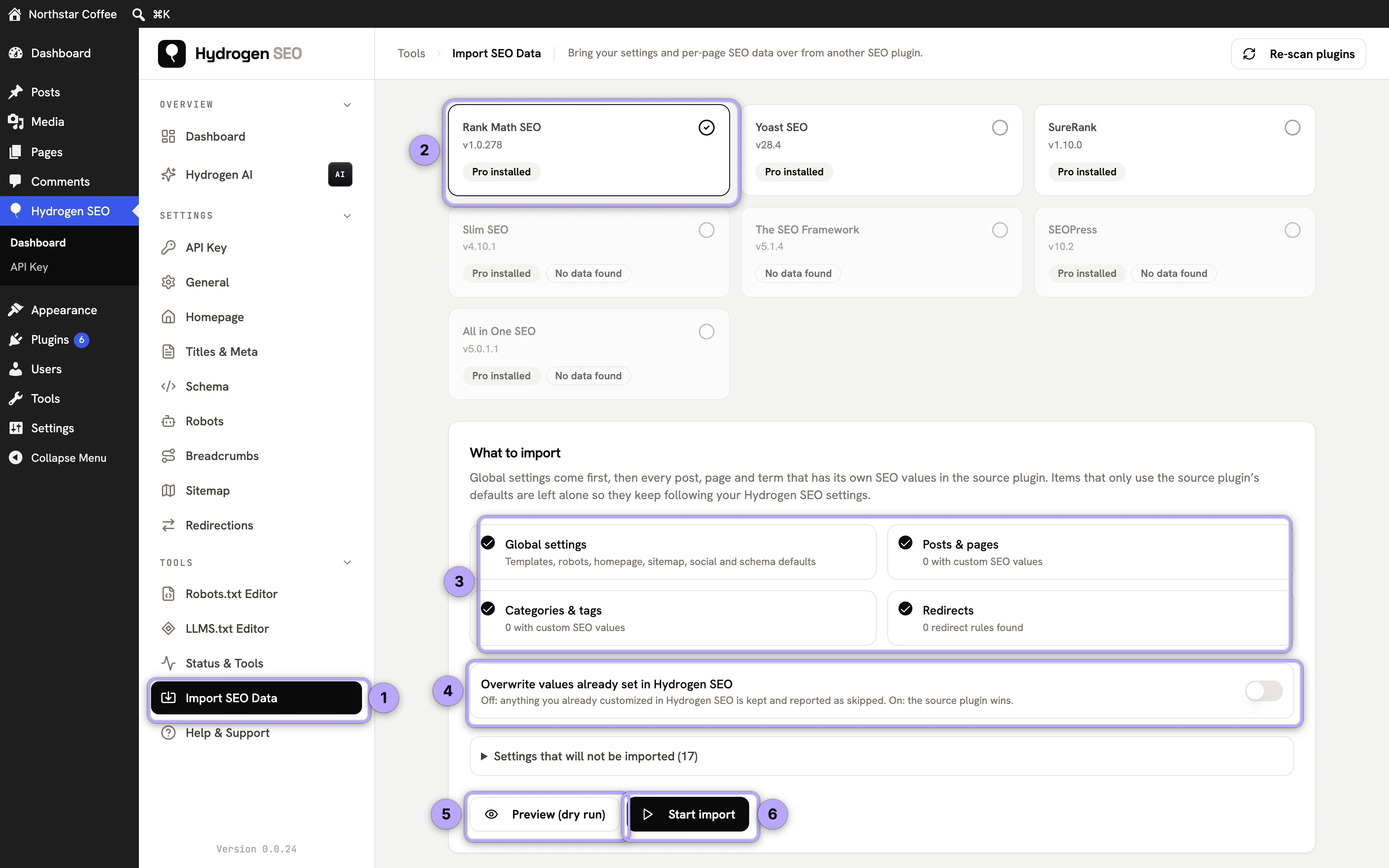Click the Sitemap map icon

pos(168,491)
